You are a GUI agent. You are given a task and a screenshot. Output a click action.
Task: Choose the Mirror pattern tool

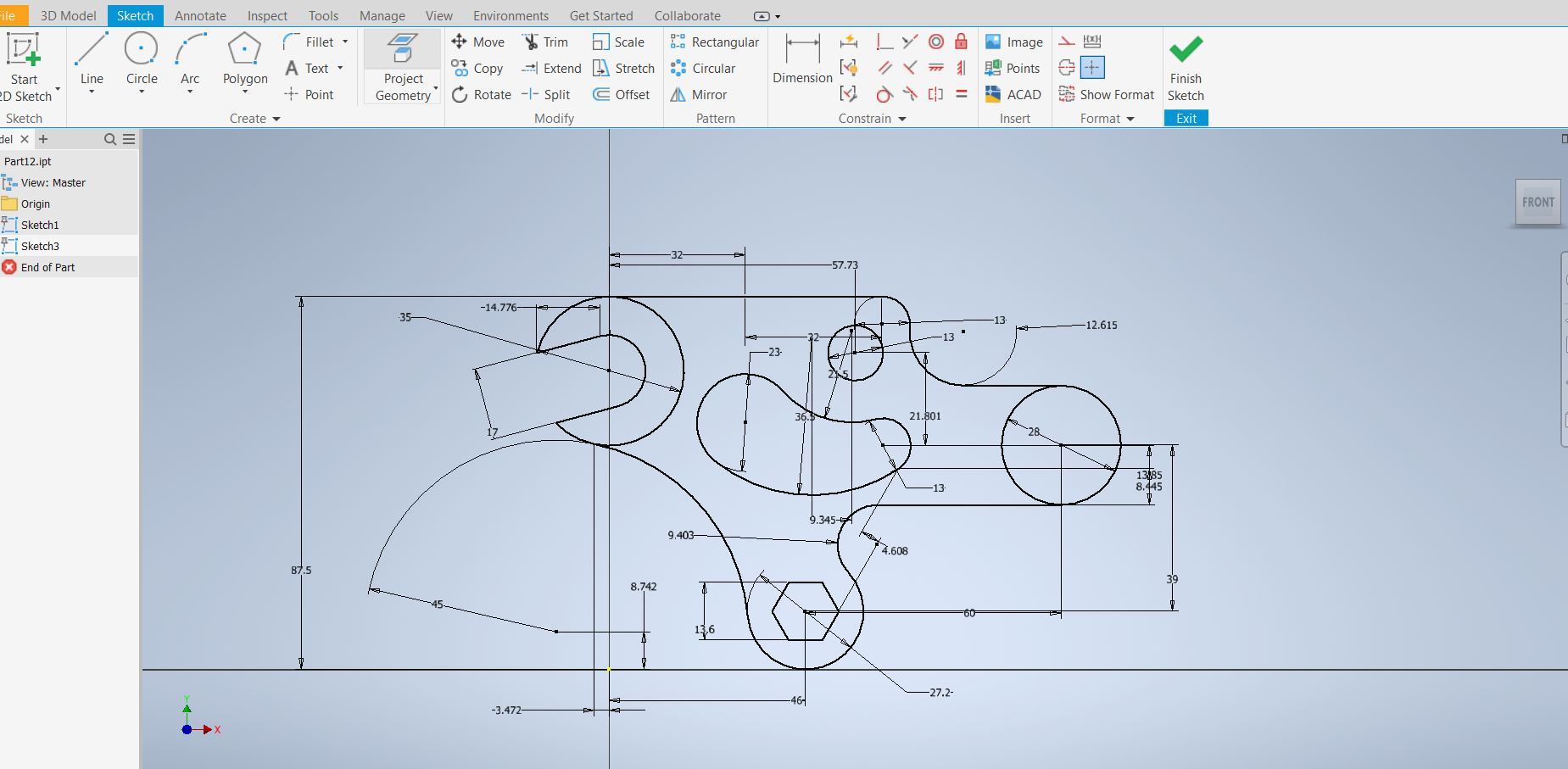[x=699, y=95]
